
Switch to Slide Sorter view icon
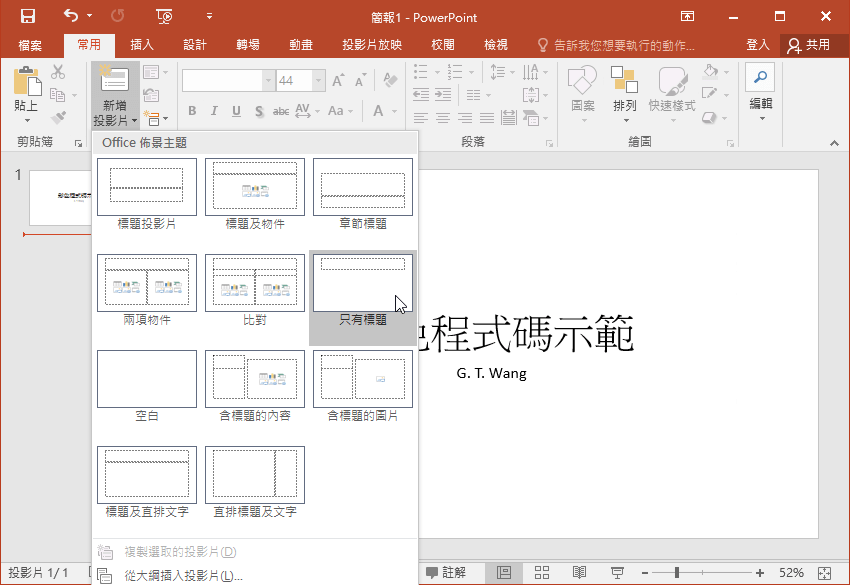click(x=541, y=572)
